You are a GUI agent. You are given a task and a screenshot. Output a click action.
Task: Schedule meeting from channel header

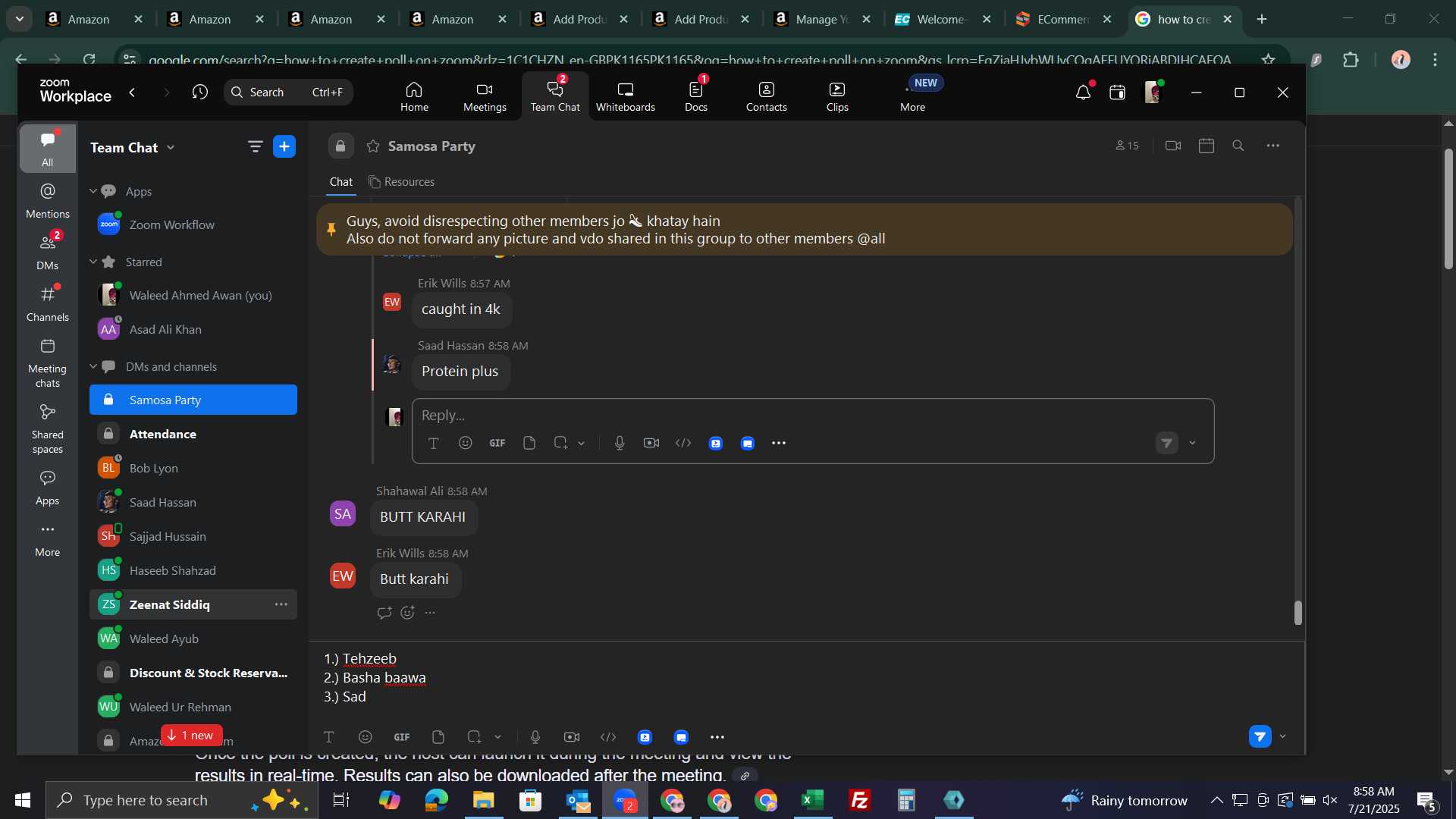(1207, 146)
